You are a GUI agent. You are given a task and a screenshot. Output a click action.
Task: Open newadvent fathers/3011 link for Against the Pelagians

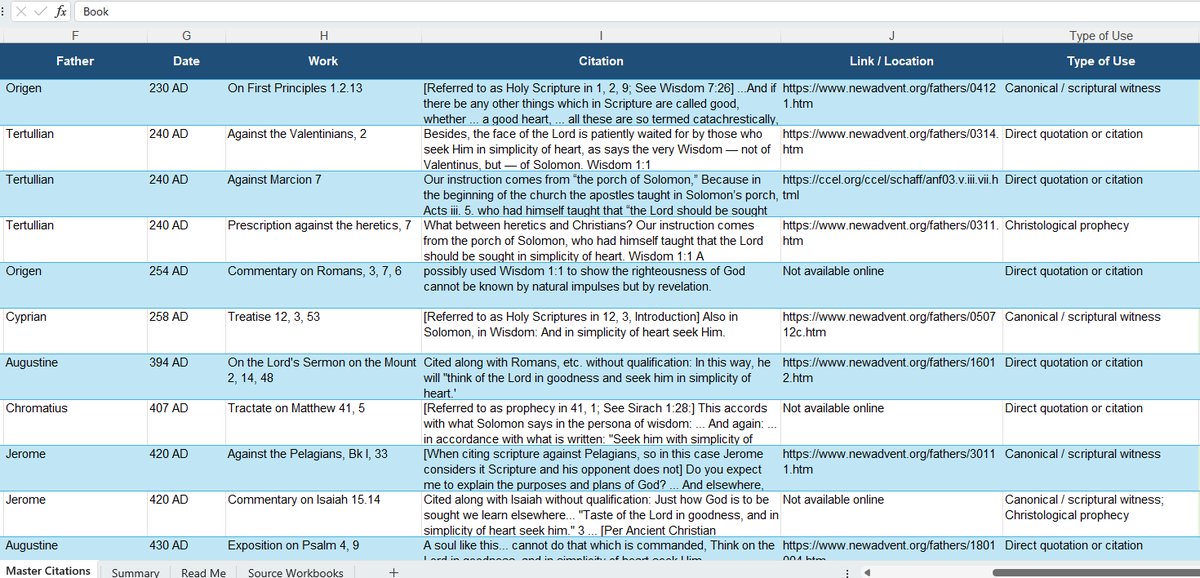pyautogui.click(x=890, y=461)
